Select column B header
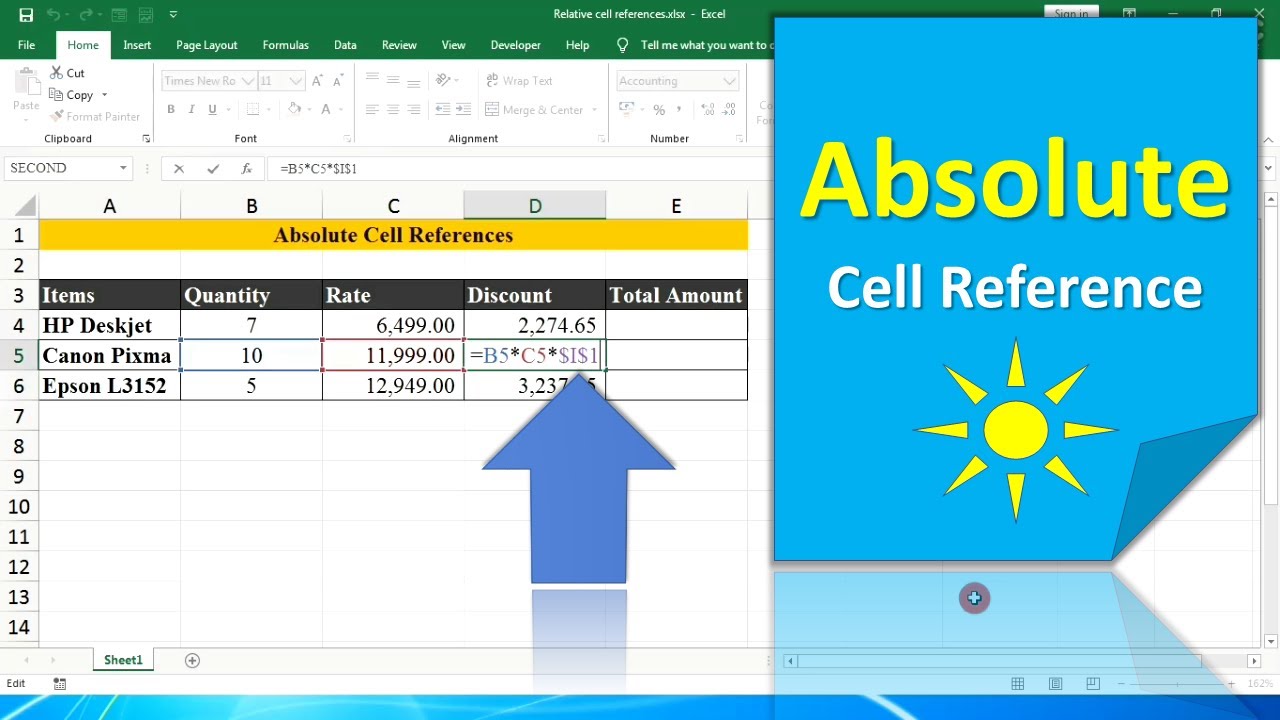Viewport: 1280px width, 720px height. (252, 206)
